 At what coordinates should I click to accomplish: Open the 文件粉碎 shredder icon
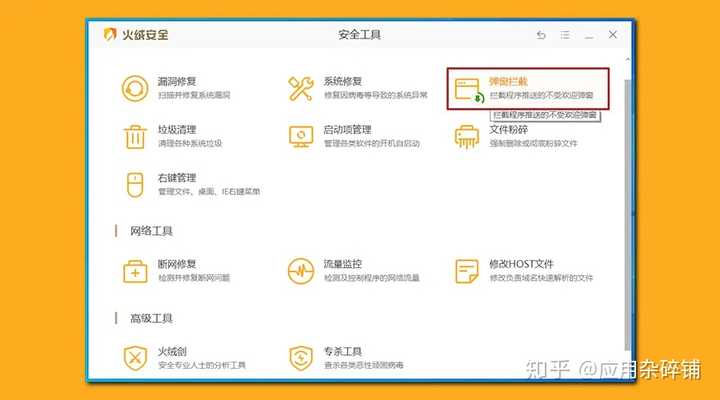(467, 136)
